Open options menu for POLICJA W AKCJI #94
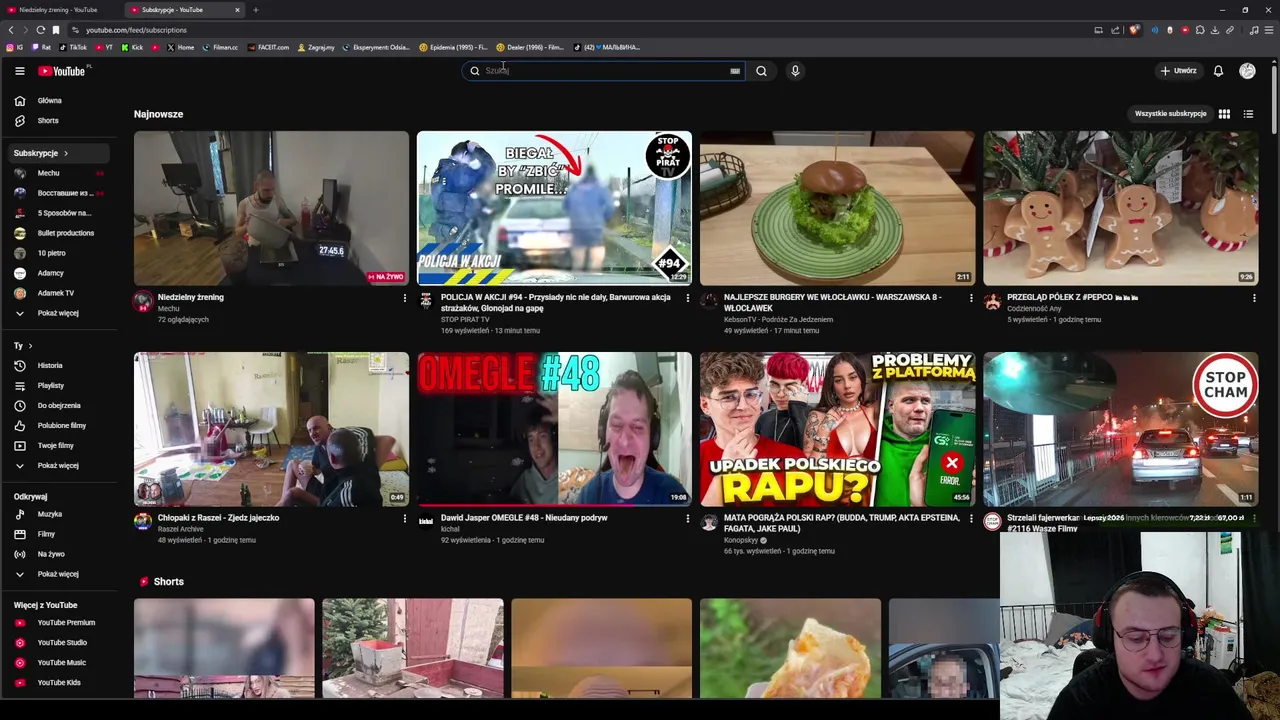The height and width of the screenshot is (720, 1280). pos(687,298)
